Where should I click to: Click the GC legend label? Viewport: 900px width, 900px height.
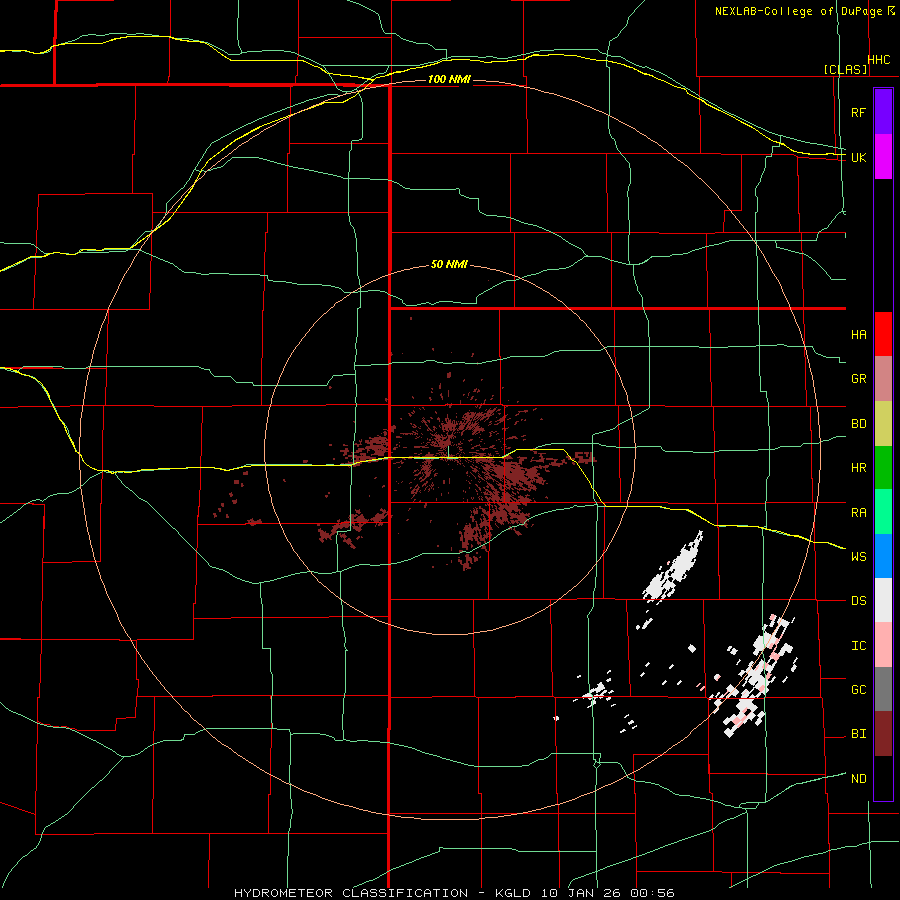click(x=858, y=690)
